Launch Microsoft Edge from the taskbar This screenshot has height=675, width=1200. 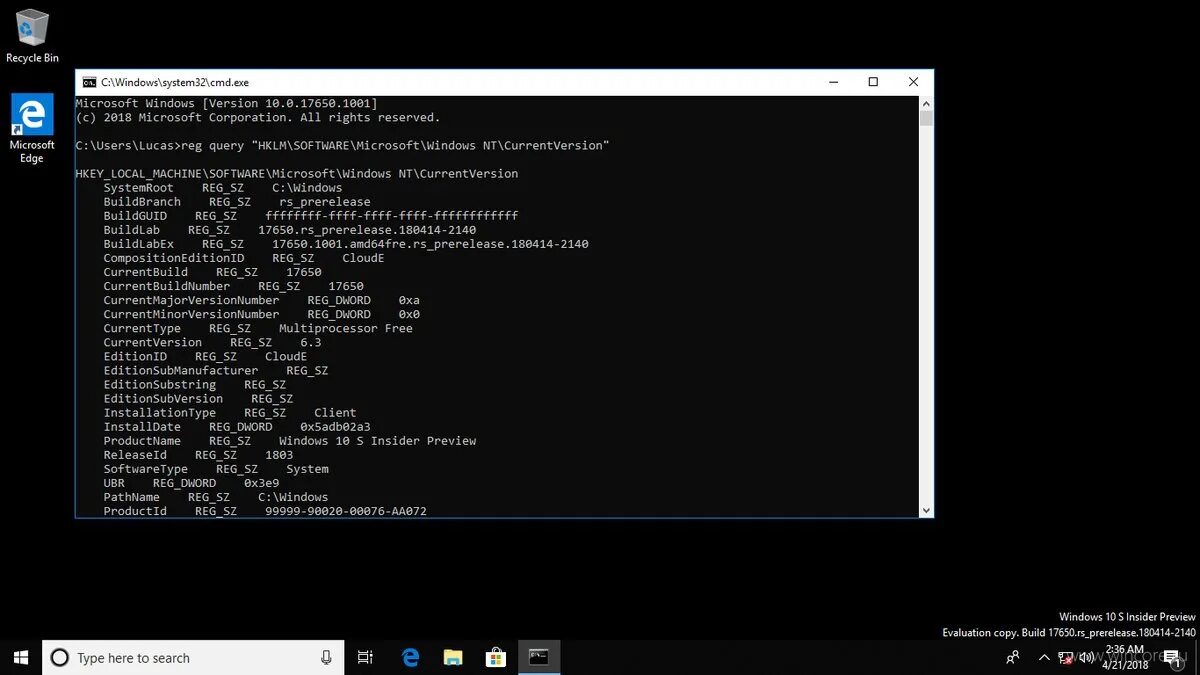410,657
